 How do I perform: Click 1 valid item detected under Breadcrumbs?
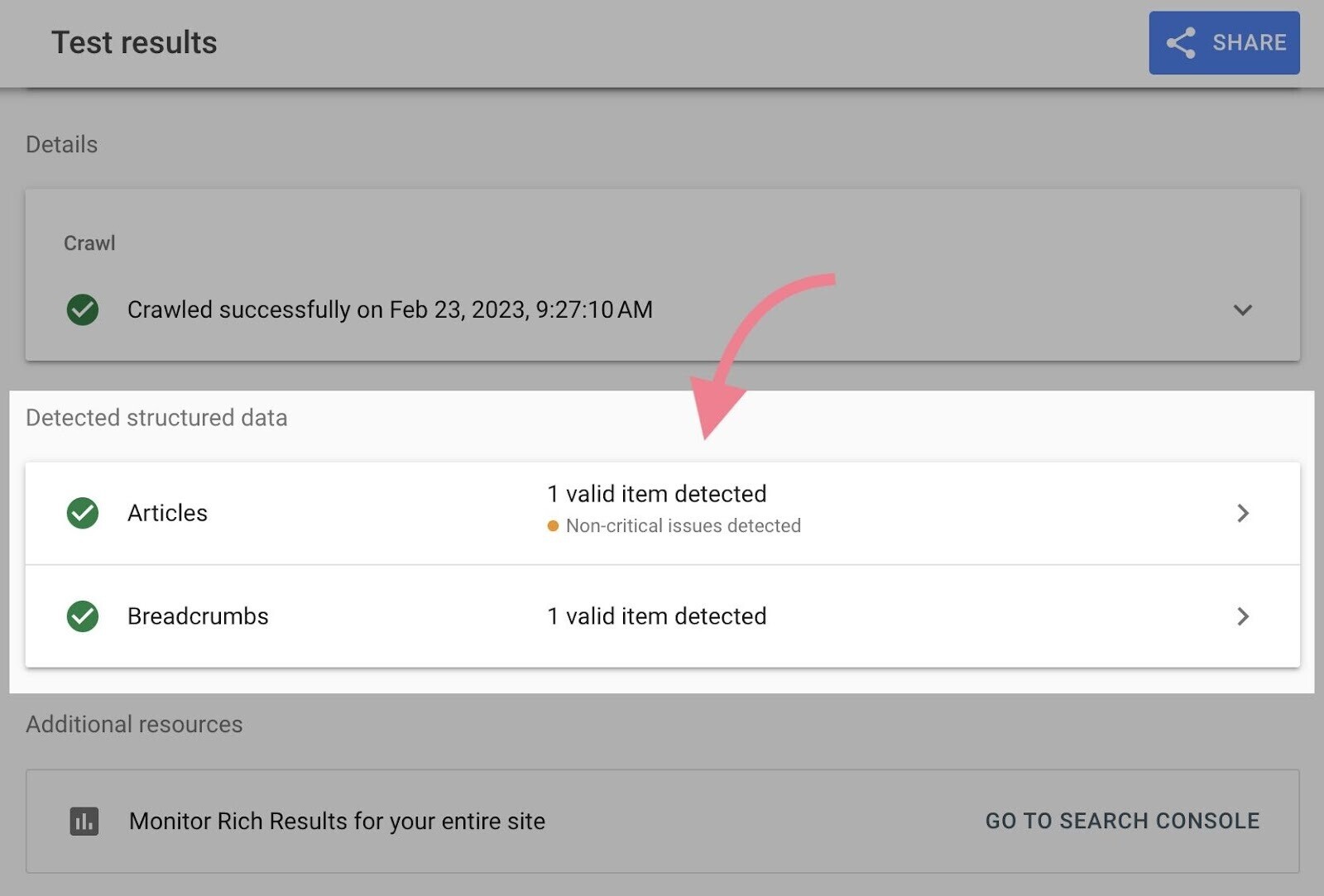tap(655, 616)
